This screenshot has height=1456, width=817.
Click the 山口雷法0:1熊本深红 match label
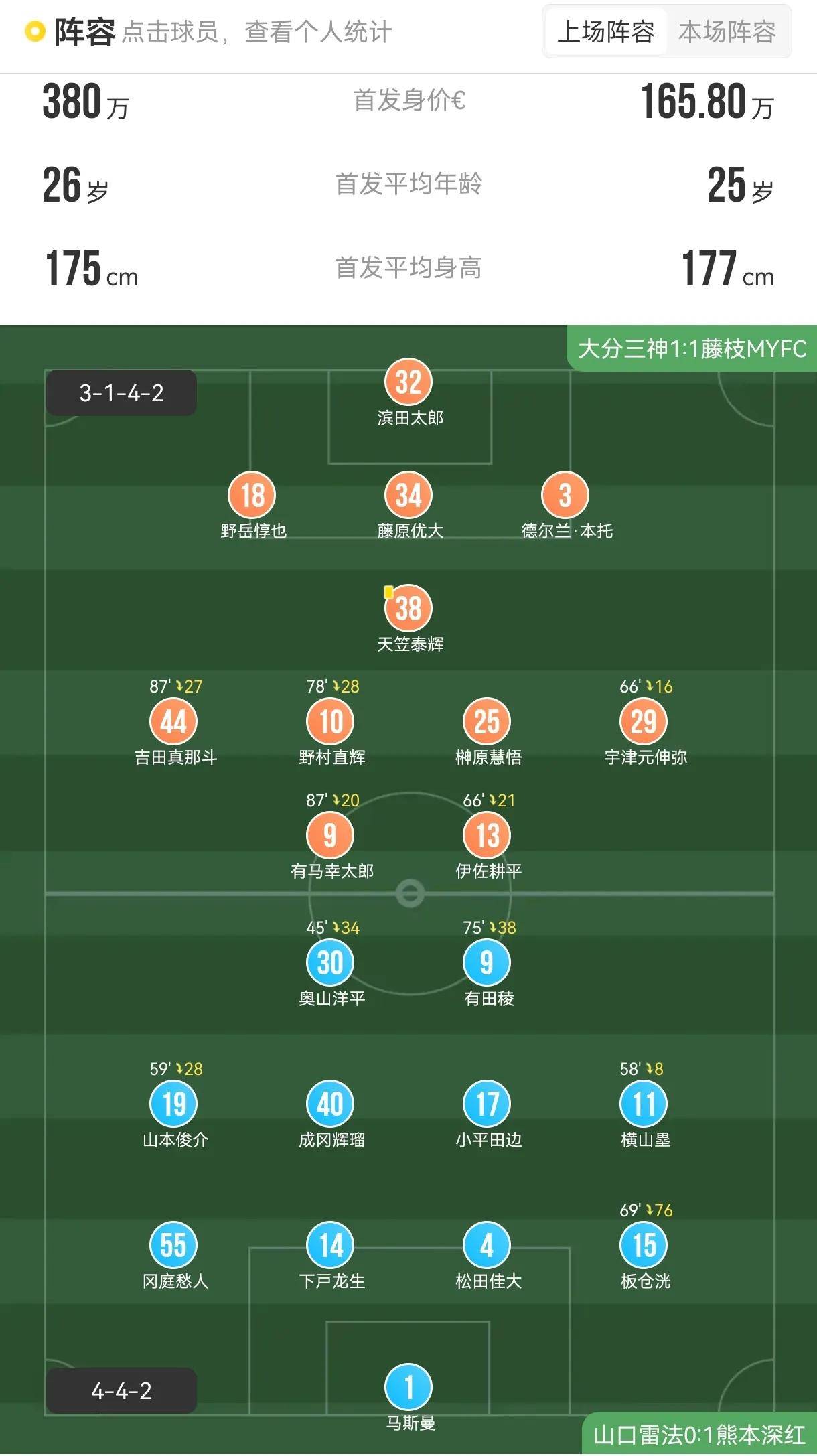point(699,1435)
